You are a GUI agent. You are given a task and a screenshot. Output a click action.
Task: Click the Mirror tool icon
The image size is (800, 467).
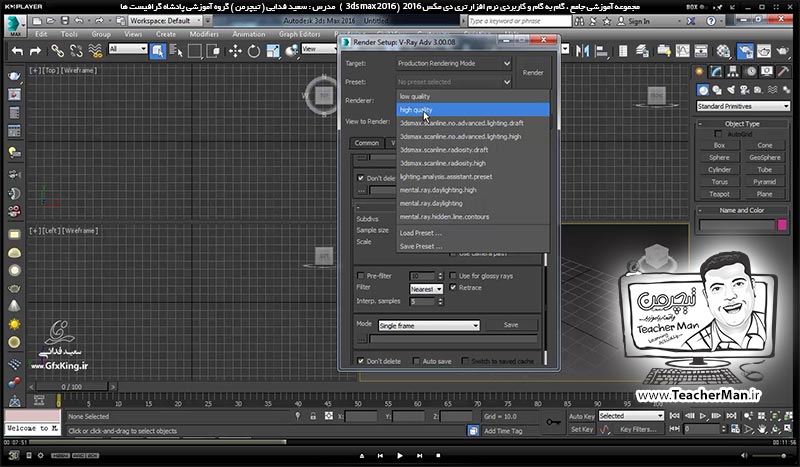pos(582,51)
